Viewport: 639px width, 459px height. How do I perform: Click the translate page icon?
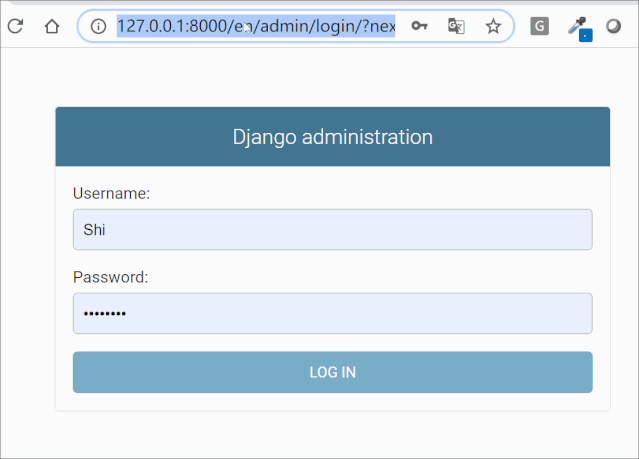point(456,27)
